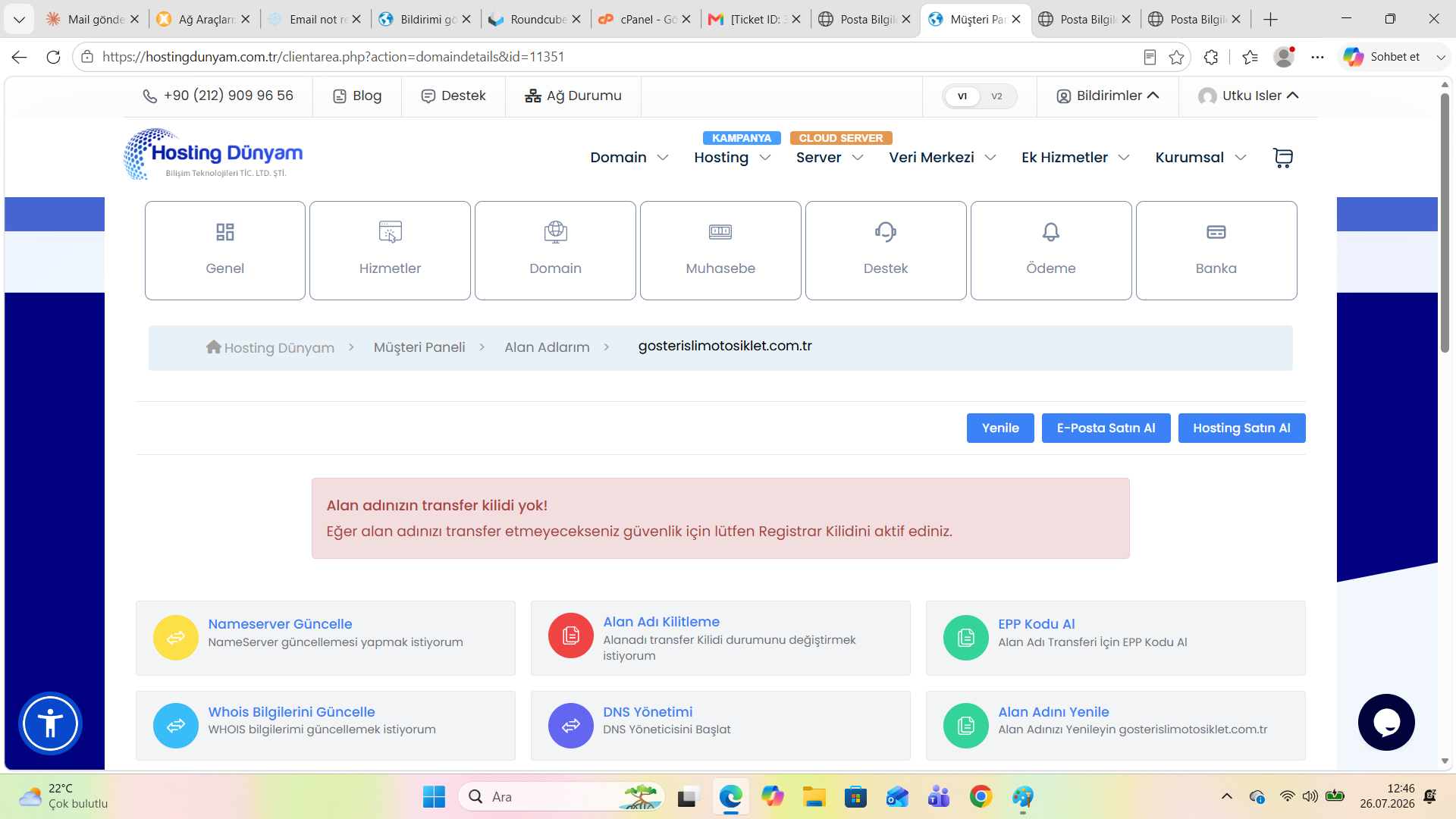Viewport: 1456px width, 819px height.
Task: Select the V1 theme option
Action: pos(962,96)
